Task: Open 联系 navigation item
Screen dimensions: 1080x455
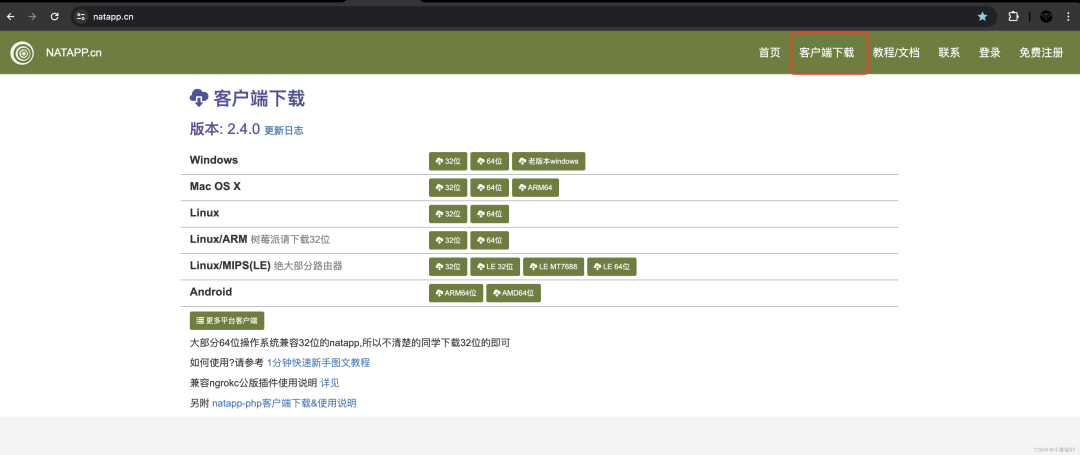Action: tap(949, 53)
